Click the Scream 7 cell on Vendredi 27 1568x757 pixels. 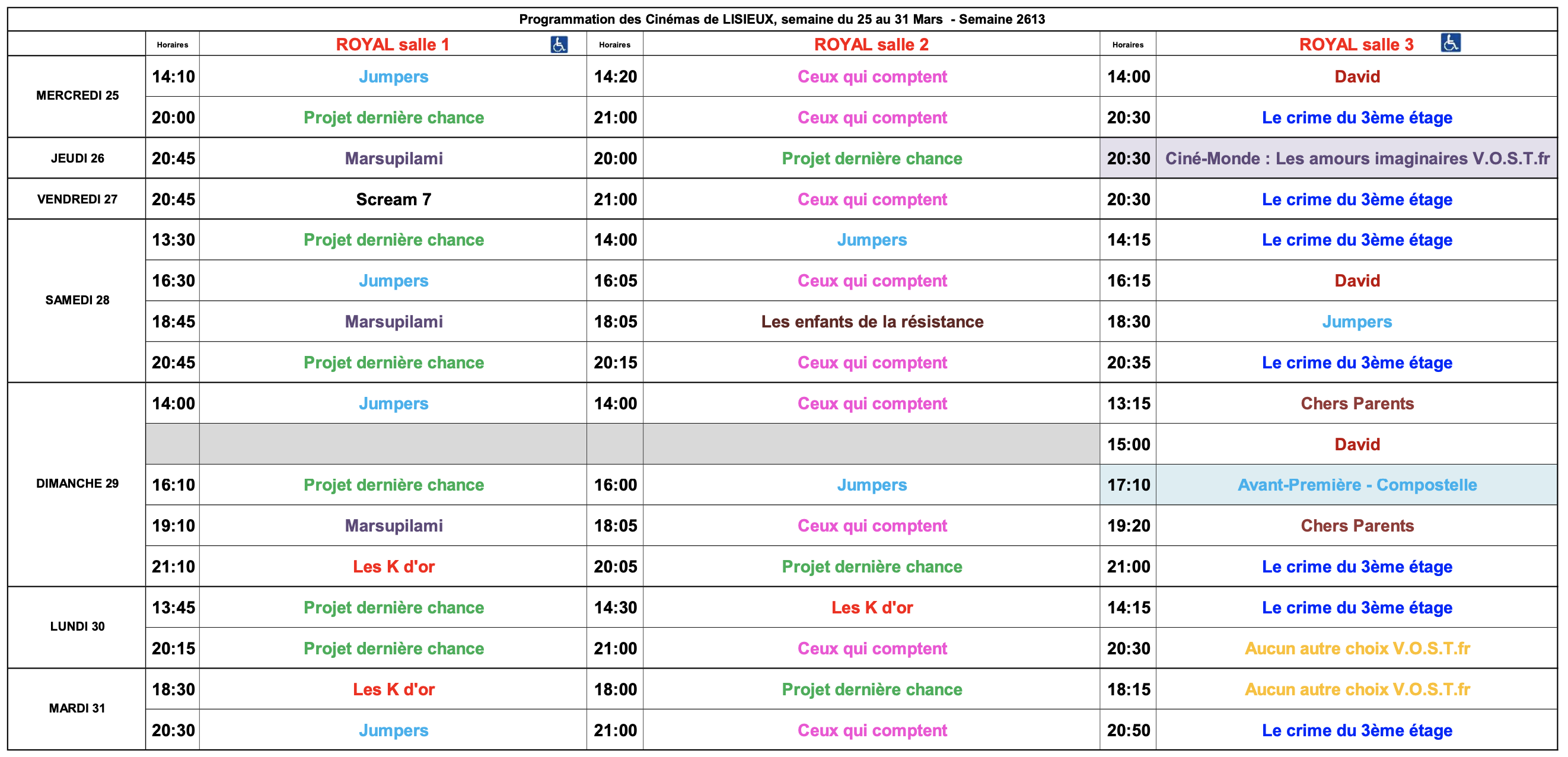point(393,199)
